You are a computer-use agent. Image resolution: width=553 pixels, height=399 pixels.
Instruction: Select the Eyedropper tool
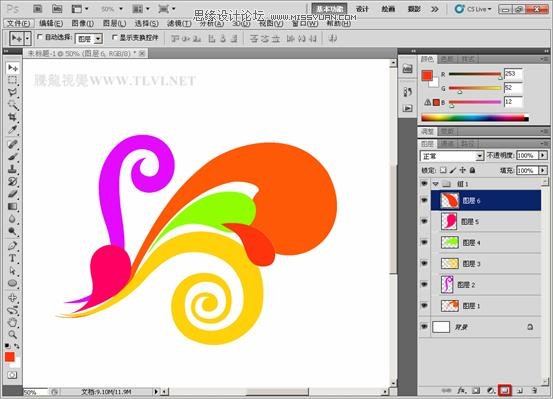(x=13, y=130)
